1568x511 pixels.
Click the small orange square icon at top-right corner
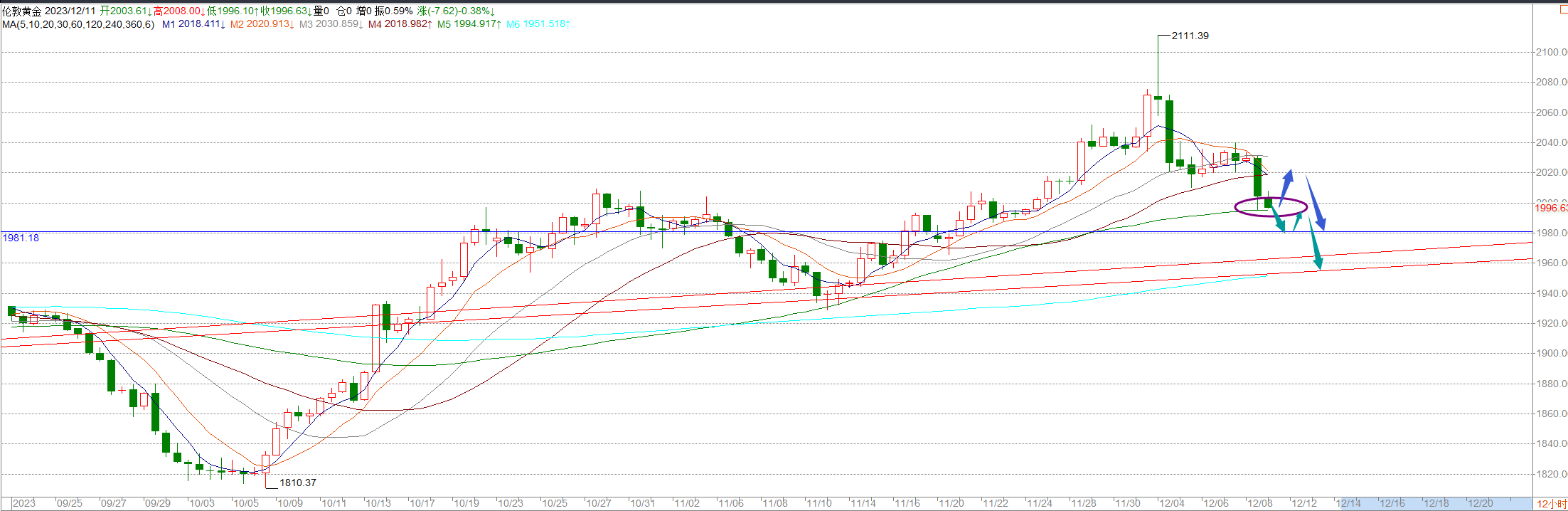click(x=1562, y=9)
